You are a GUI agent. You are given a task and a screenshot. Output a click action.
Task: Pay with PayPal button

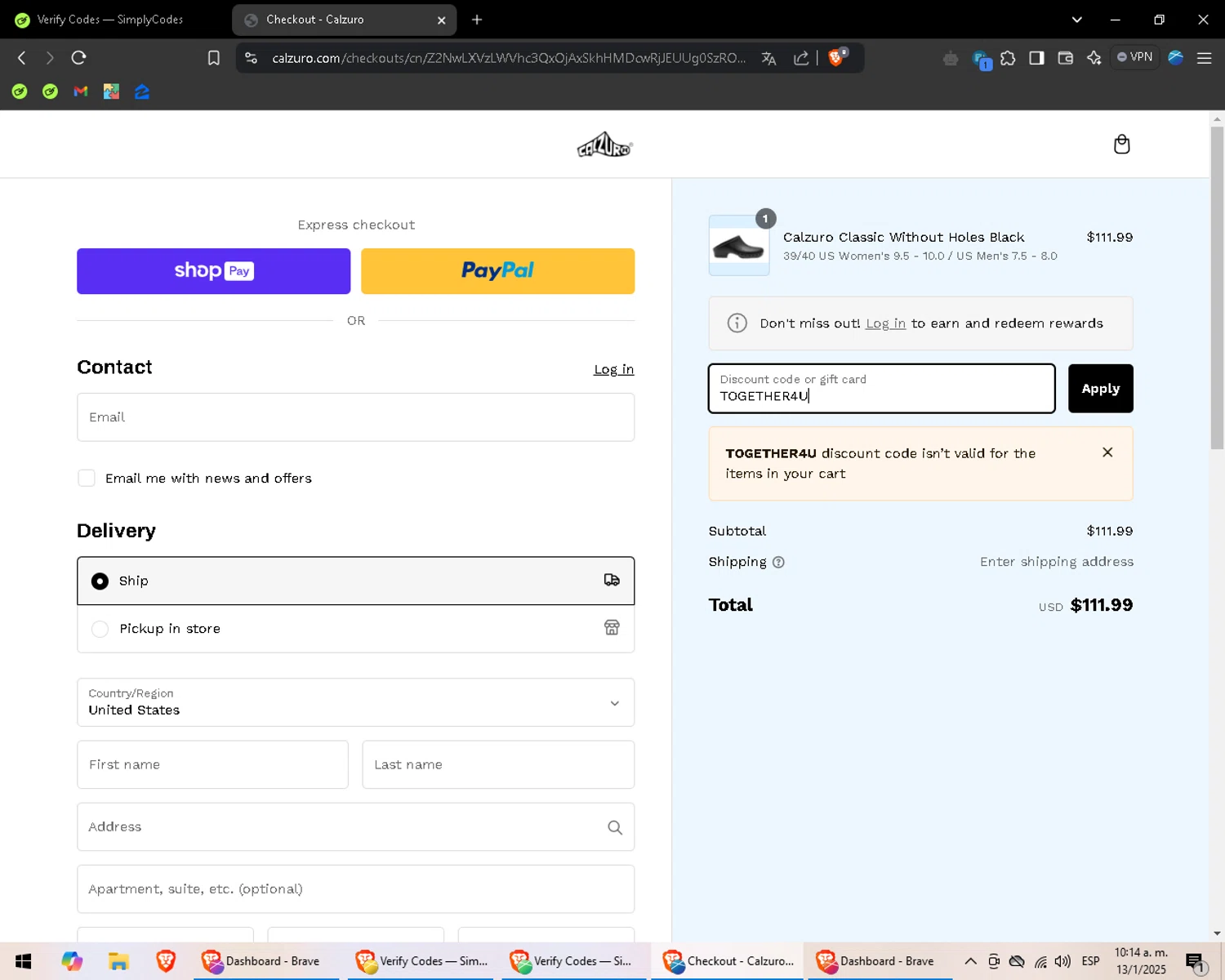pos(497,271)
